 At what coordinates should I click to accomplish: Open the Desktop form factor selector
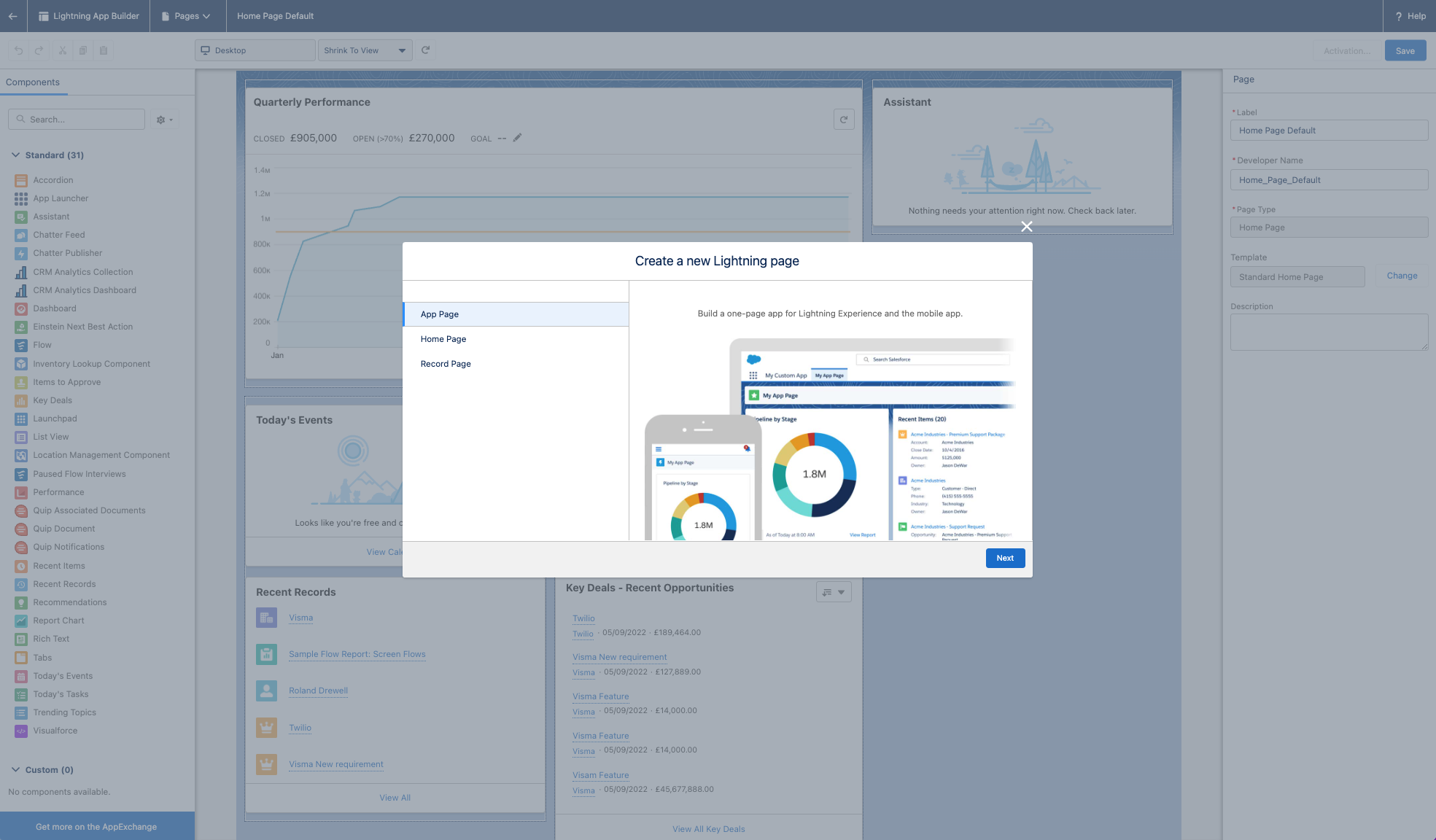(x=255, y=50)
